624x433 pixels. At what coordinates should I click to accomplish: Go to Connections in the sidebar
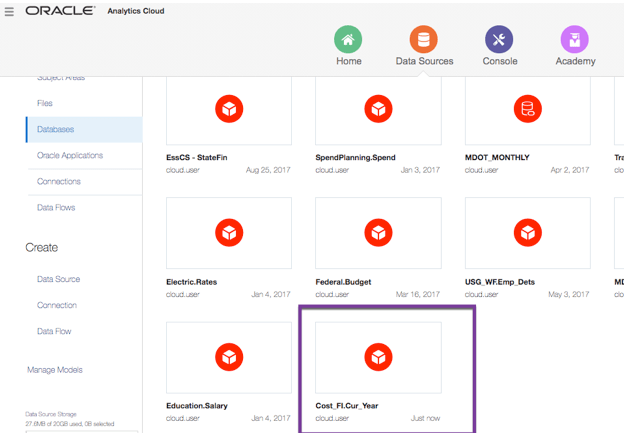coord(59,181)
